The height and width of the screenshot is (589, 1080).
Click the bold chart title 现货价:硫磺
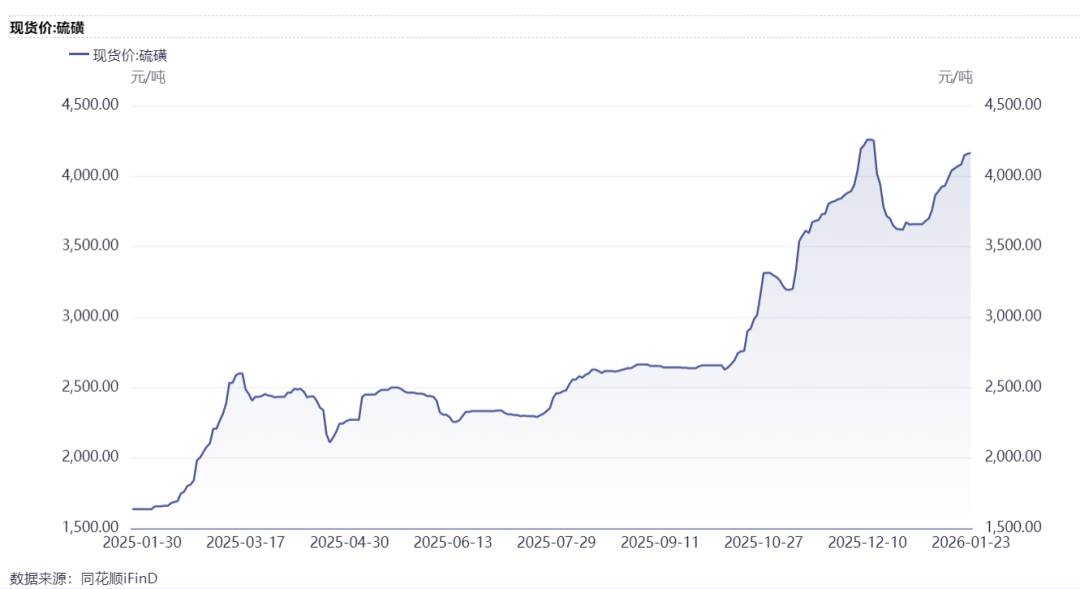coord(47,28)
